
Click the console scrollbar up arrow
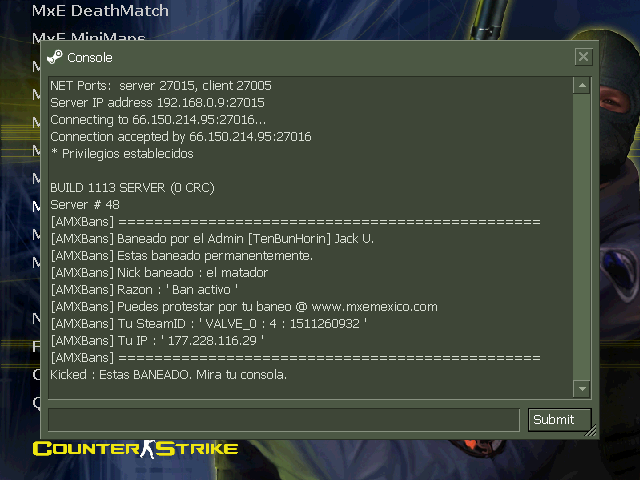582,85
